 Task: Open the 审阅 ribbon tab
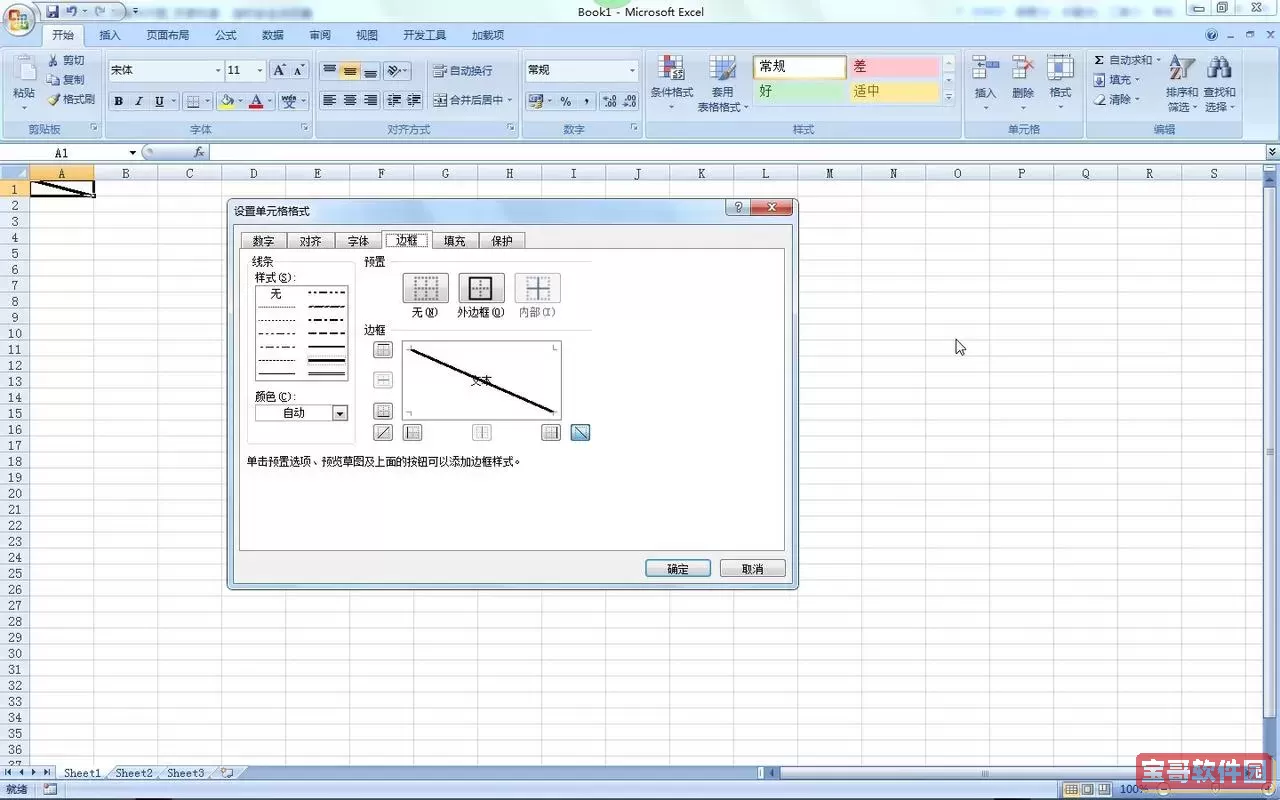coord(320,35)
